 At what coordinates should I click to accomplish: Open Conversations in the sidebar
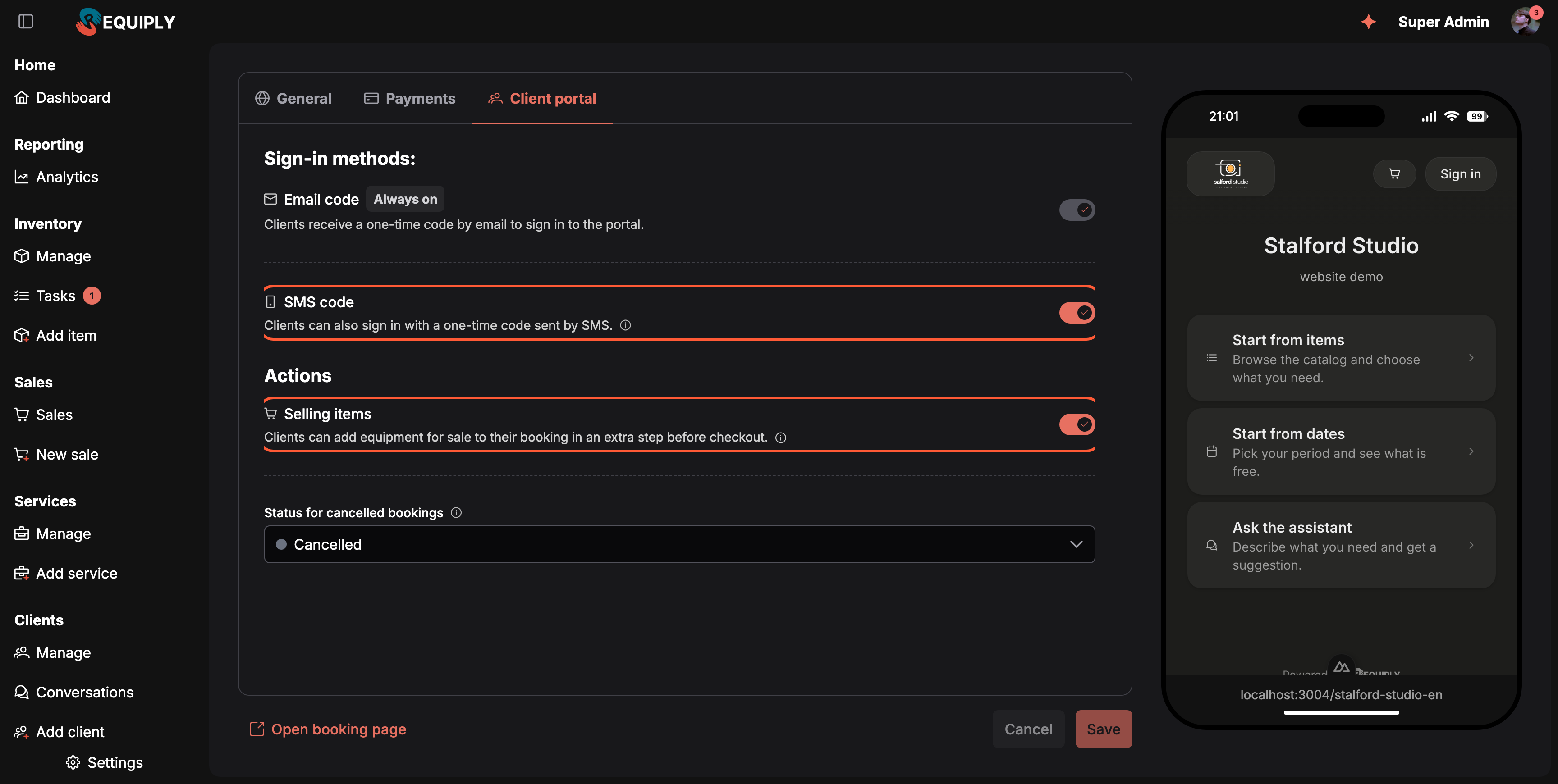(x=74, y=692)
